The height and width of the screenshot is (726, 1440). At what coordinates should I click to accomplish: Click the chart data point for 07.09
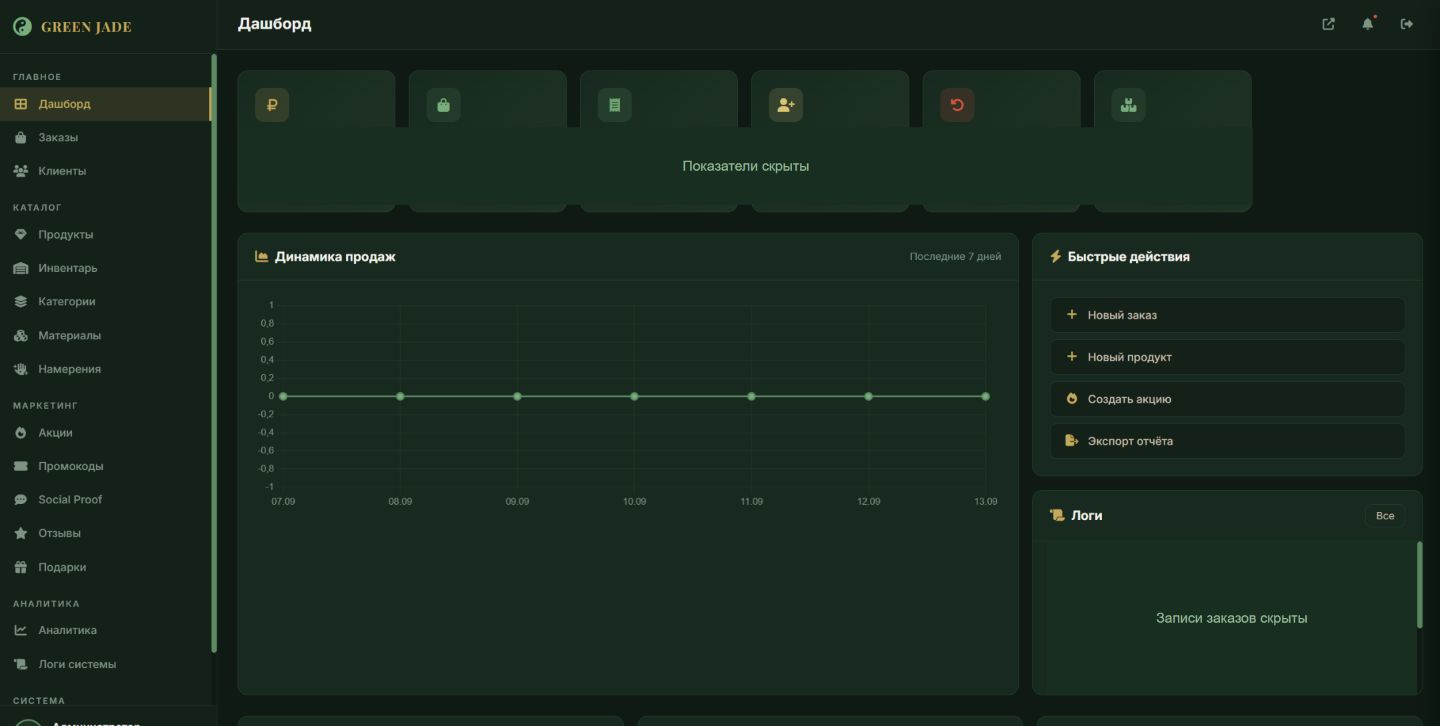pos(283,397)
